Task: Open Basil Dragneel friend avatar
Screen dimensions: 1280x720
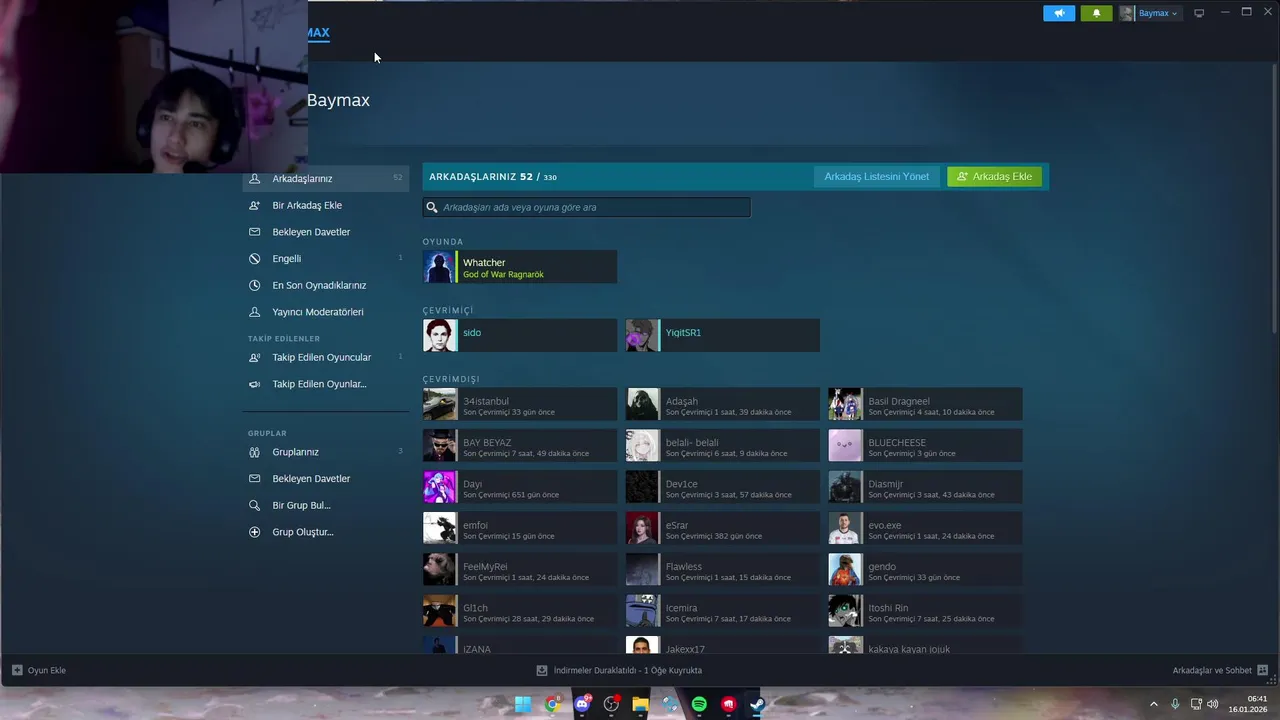Action: pyautogui.click(x=845, y=404)
